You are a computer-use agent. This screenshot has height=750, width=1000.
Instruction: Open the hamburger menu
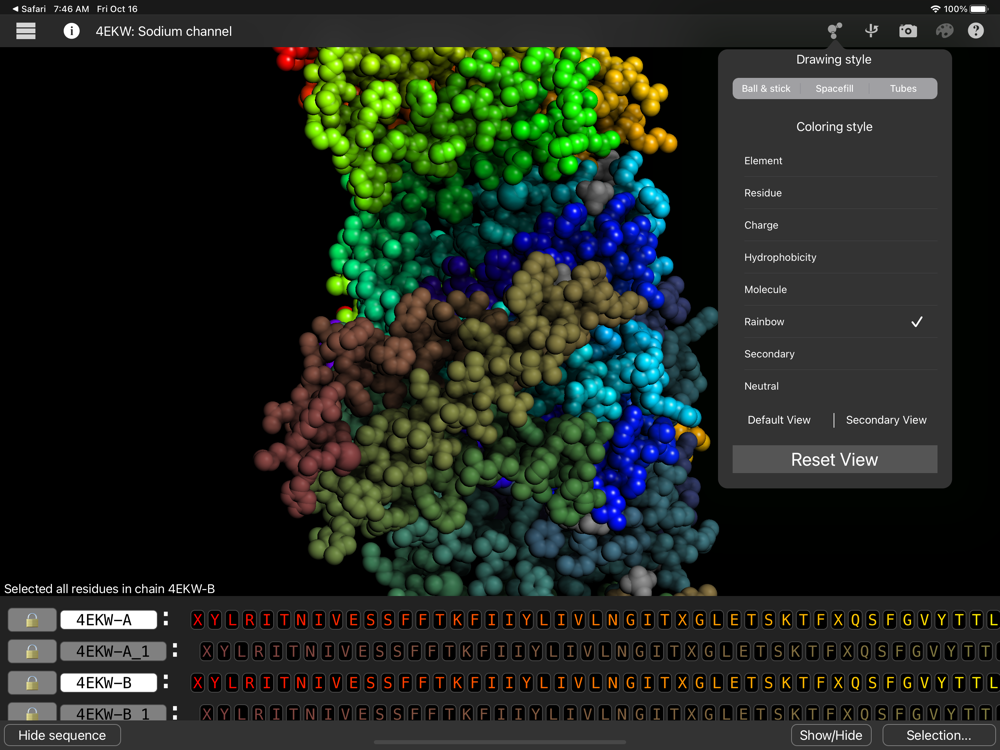(26, 31)
